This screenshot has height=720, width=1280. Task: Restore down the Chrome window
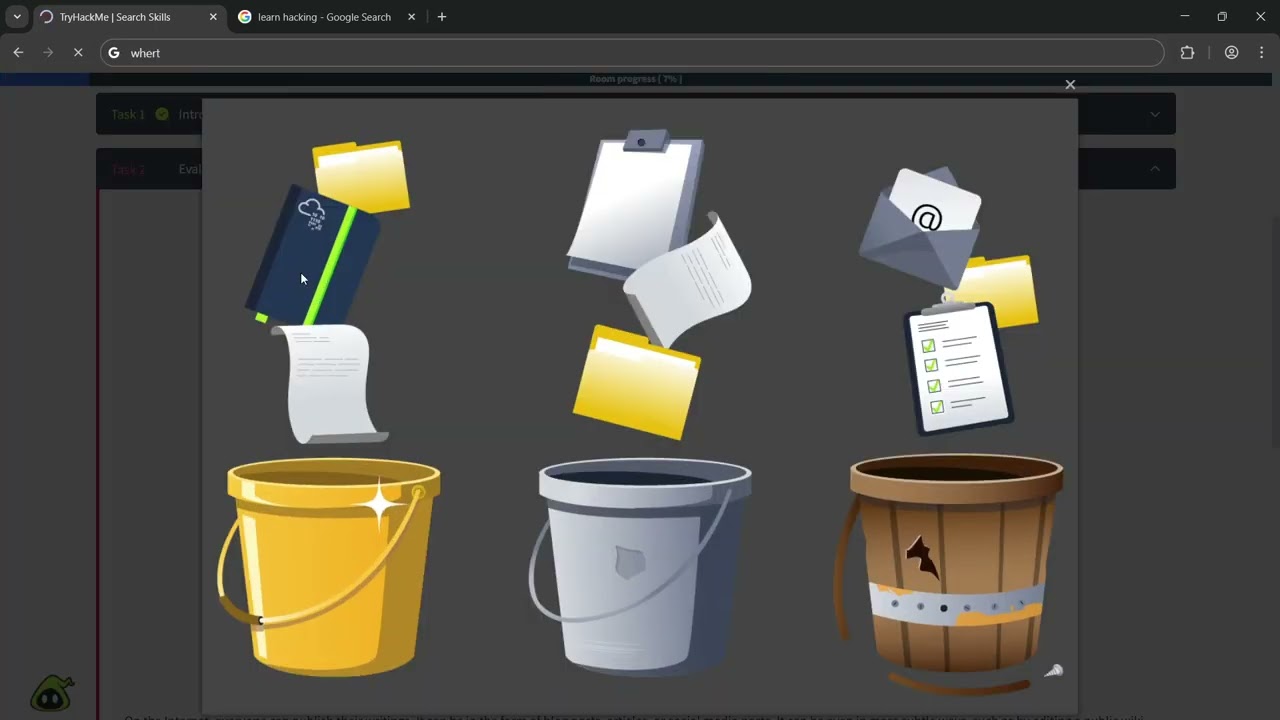pos(1222,17)
